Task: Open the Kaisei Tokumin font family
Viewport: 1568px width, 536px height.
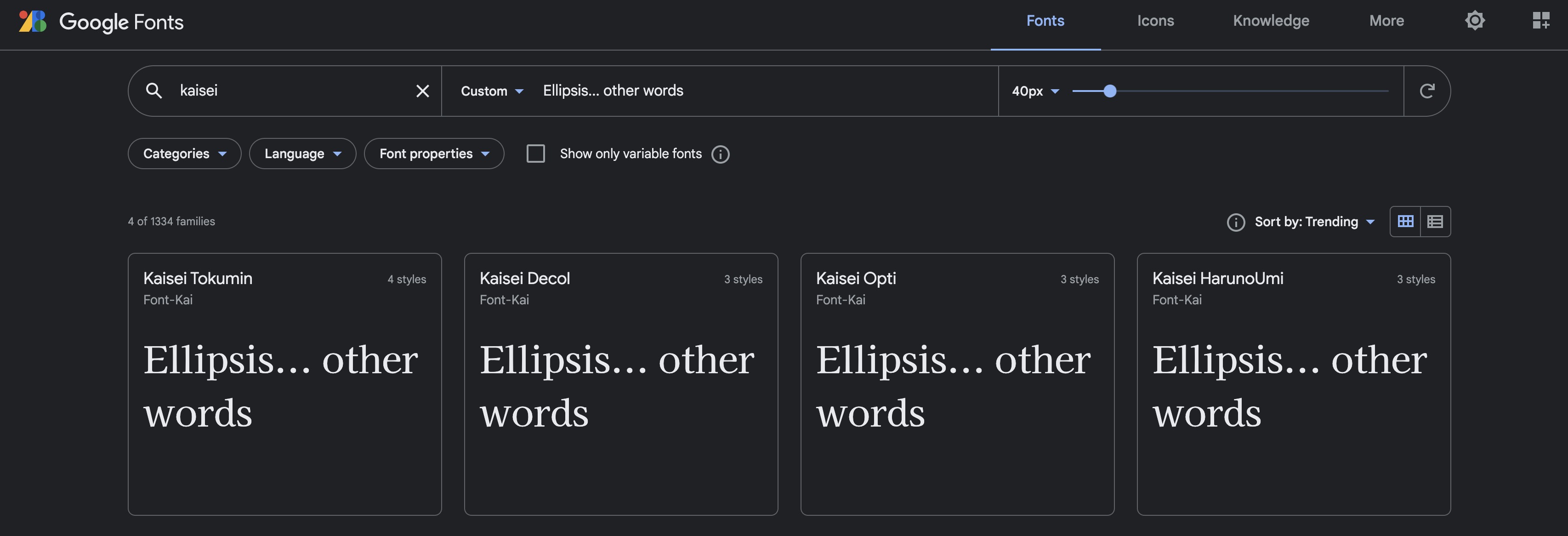Action: click(197, 279)
